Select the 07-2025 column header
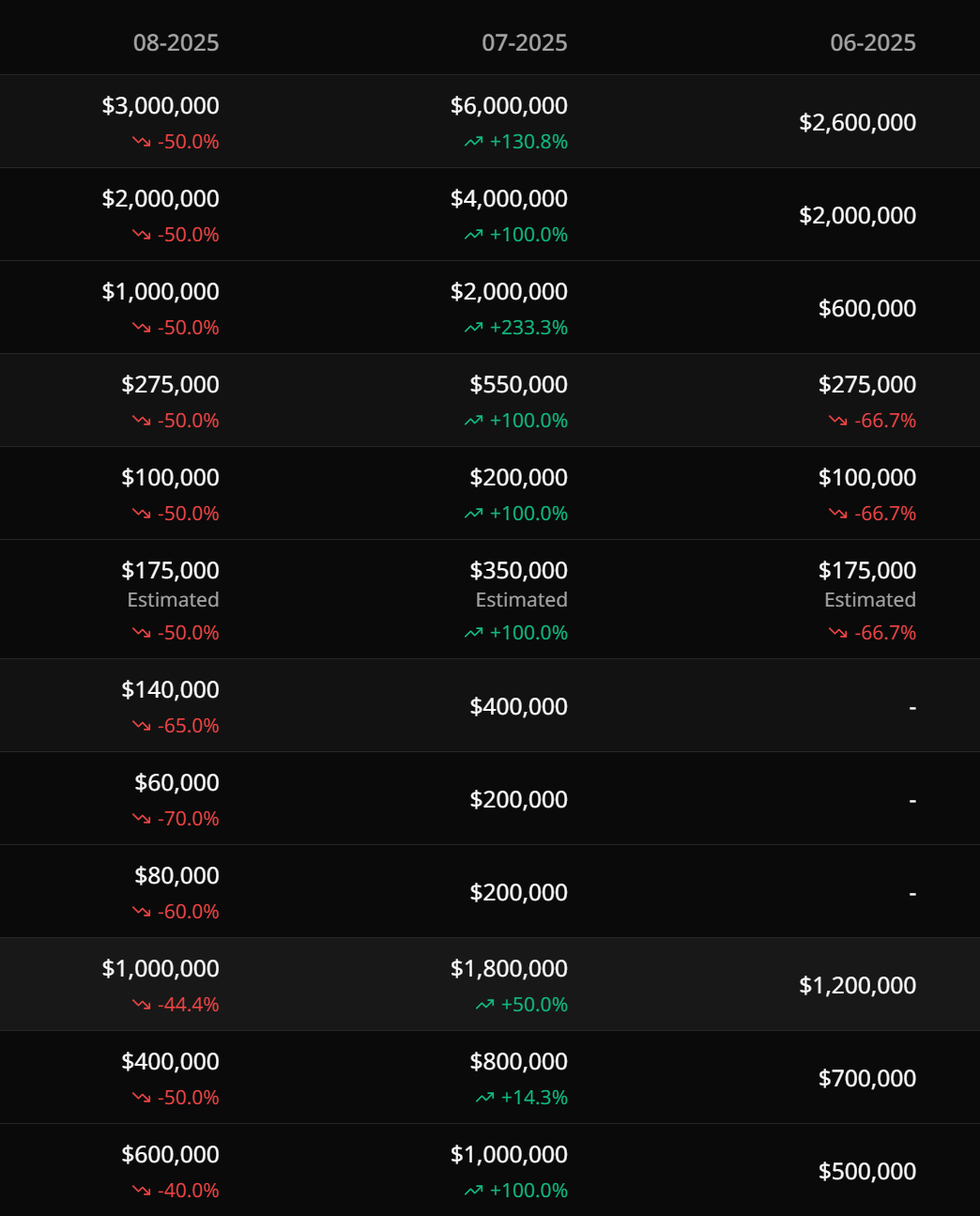 [x=524, y=42]
